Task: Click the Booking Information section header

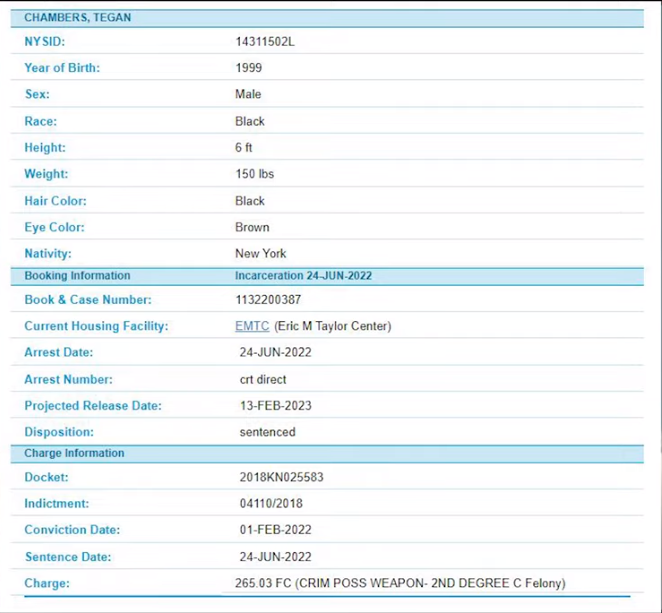Action: (x=77, y=276)
